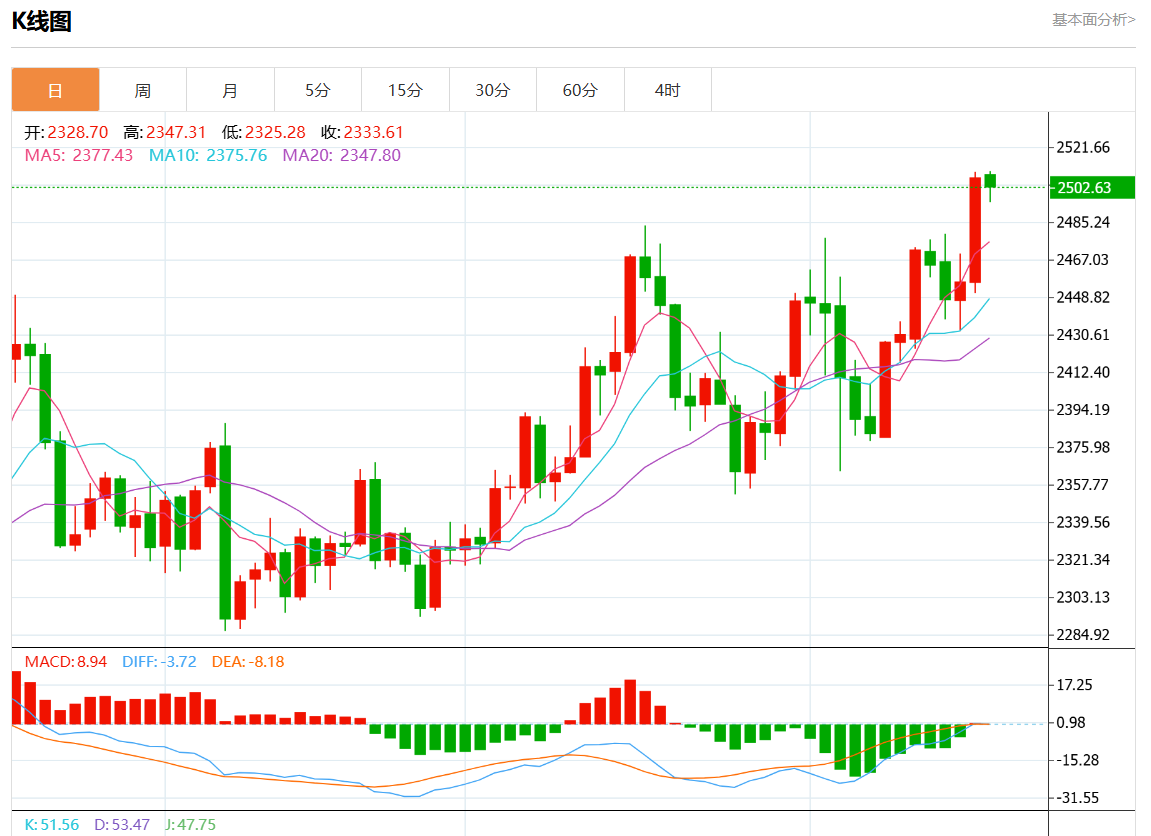Click the 2375.98 price axis label
Viewport: 1151px width, 836px height.
point(1083,447)
